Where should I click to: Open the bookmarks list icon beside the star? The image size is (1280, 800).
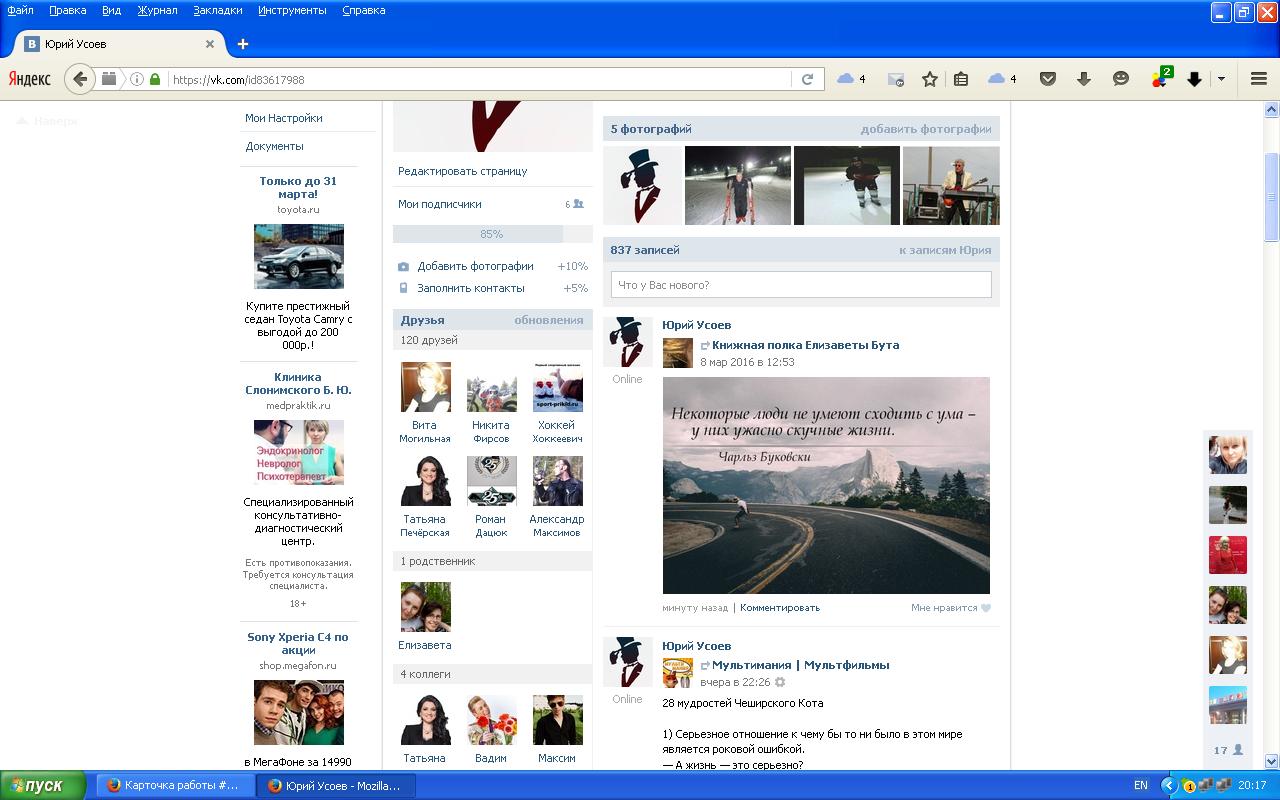point(961,79)
